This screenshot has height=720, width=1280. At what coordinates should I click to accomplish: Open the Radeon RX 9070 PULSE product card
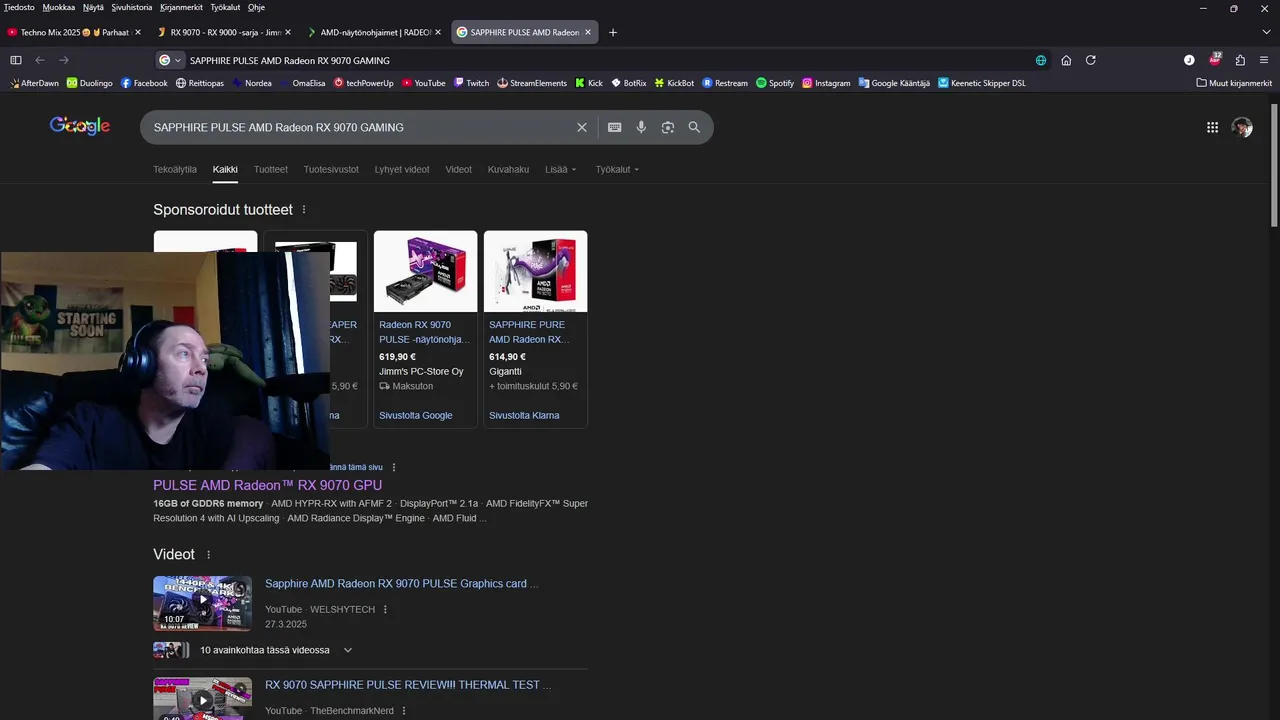click(x=425, y=329)
